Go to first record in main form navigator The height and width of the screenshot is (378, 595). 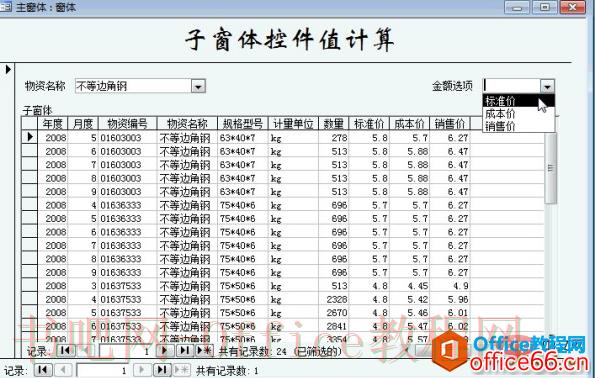[x=43, y=370]
